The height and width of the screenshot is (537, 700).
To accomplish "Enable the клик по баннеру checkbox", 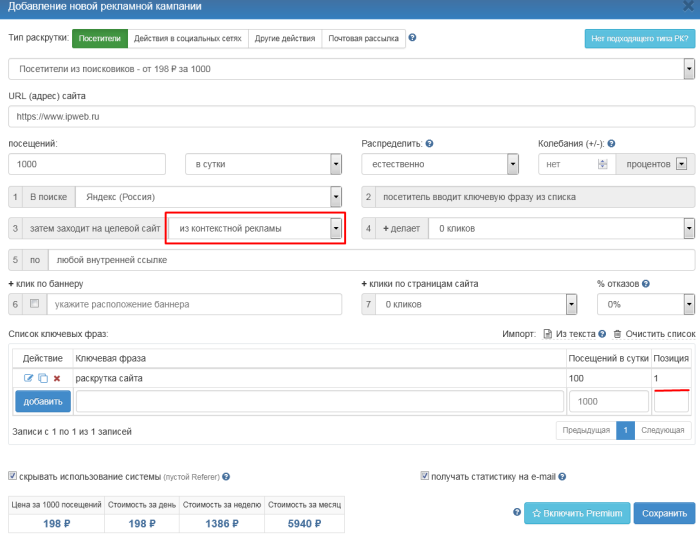I will click(35, 304).
